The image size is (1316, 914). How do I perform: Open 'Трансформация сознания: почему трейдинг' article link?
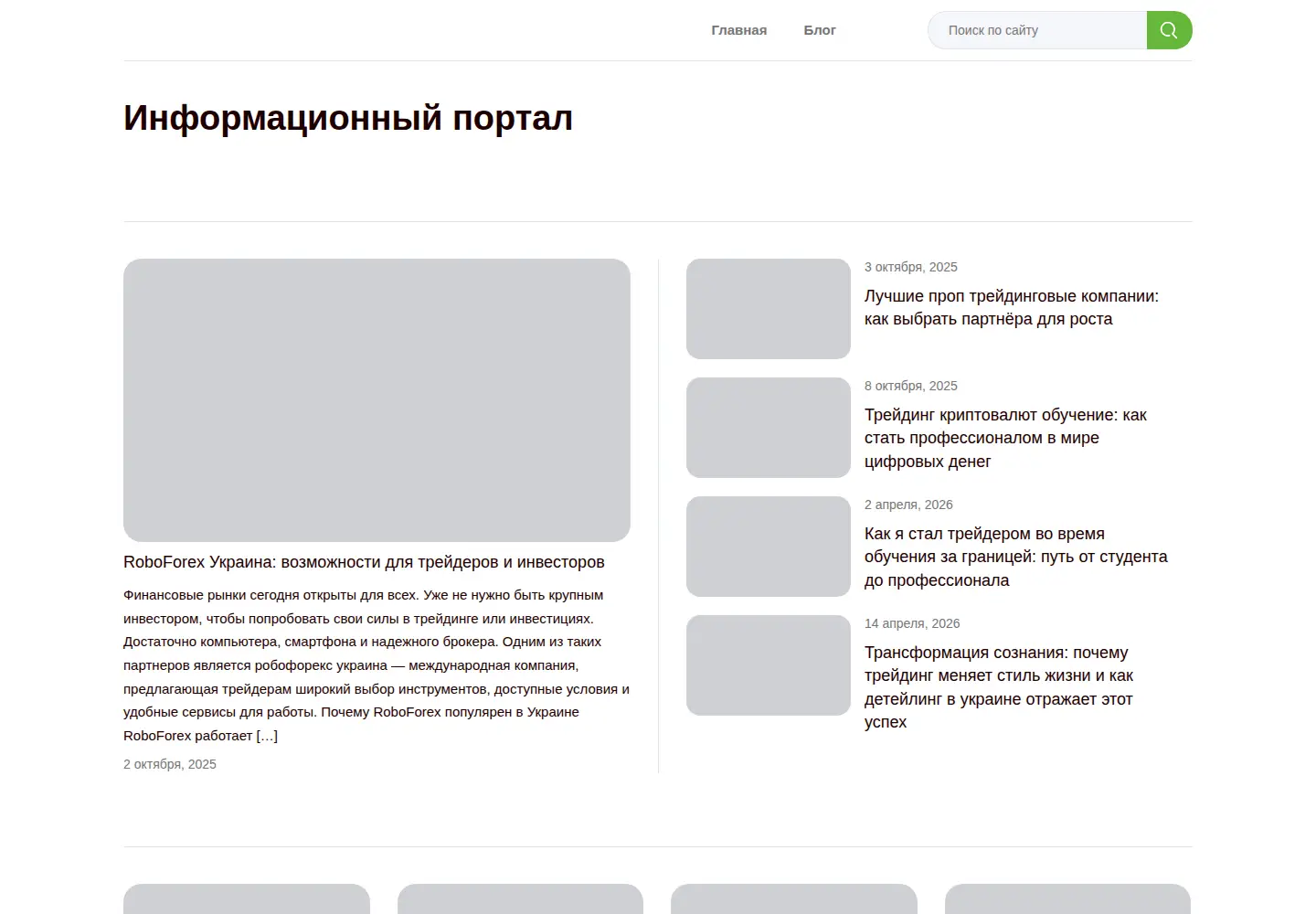click(x=999, y=687)
